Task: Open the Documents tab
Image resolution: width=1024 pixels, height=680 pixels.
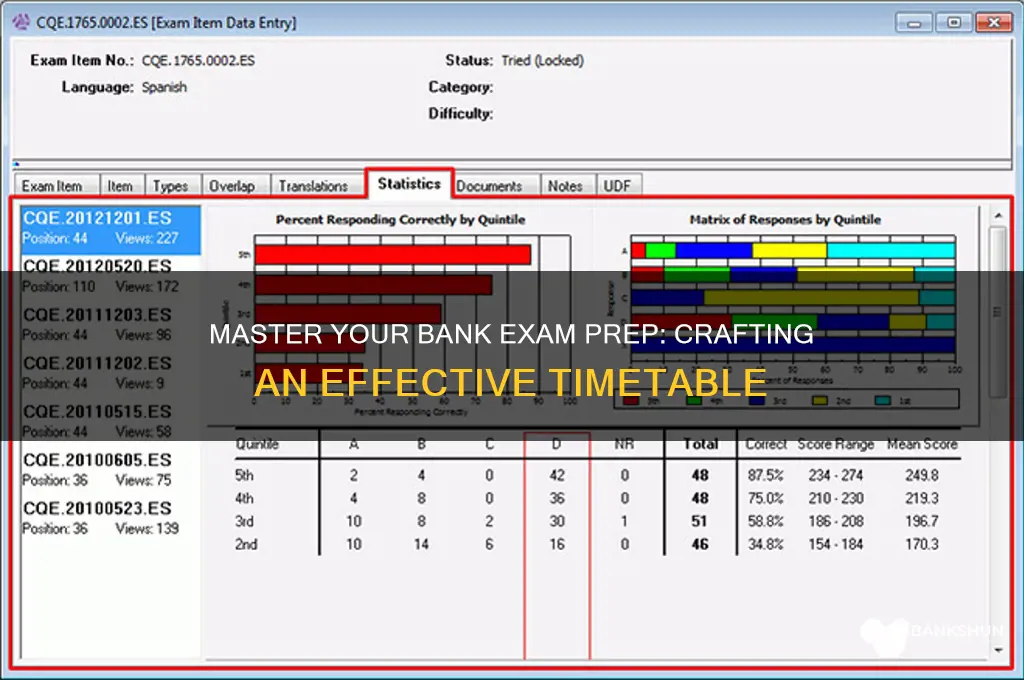Action: 496,186
